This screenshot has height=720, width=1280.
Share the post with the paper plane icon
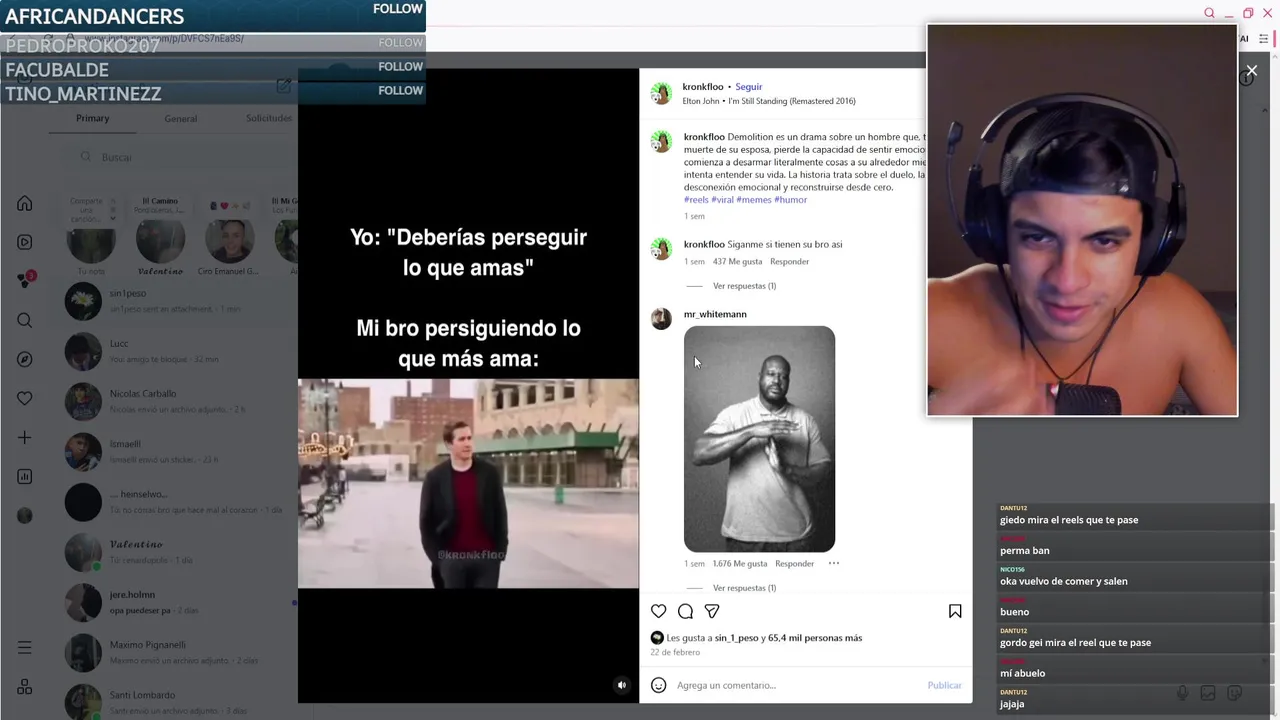tap(712, 611)
